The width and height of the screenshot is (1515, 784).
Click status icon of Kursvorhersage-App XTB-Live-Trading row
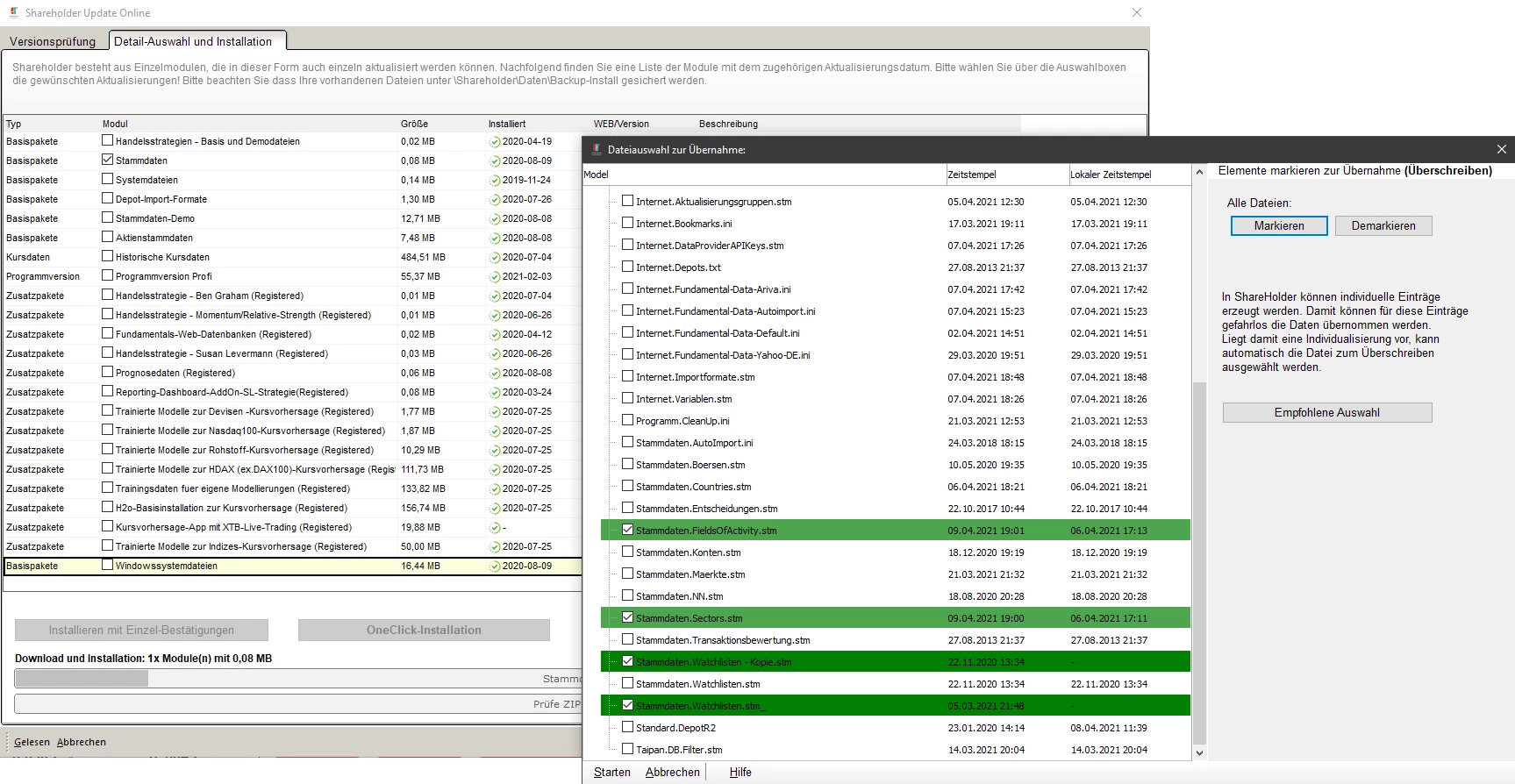495,528
